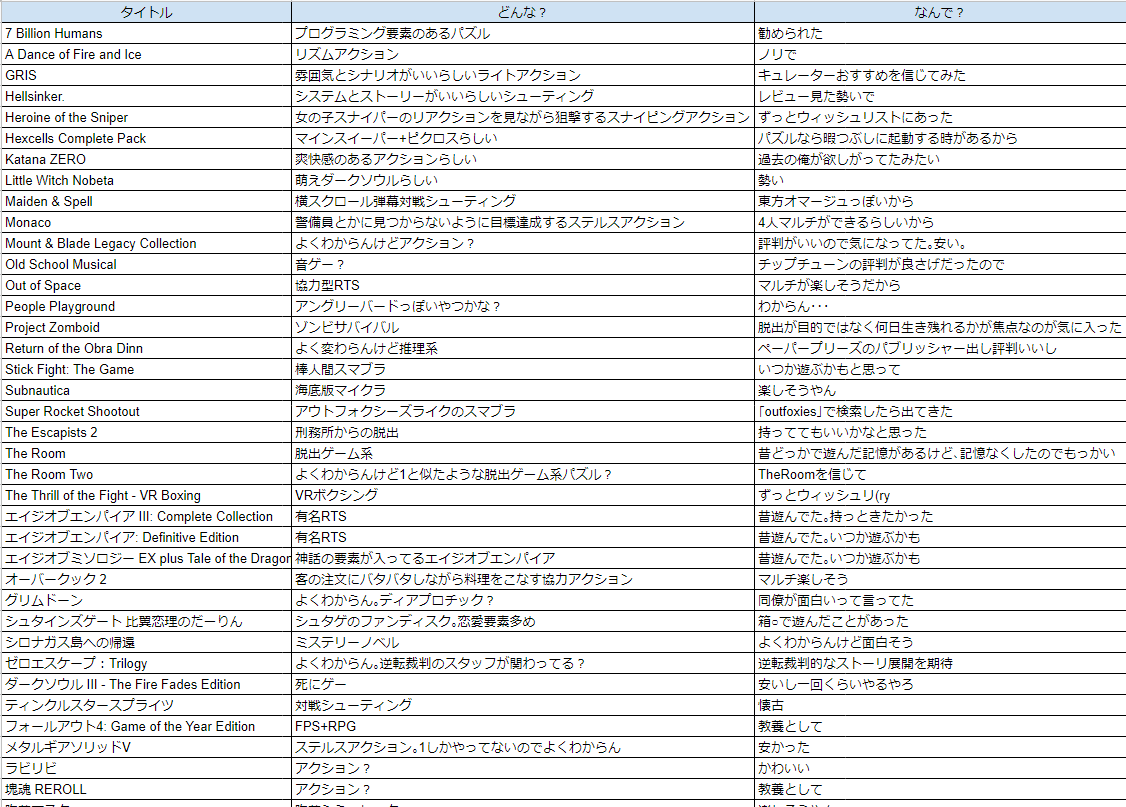Select Return of the Obra Dinn cell

146,348
